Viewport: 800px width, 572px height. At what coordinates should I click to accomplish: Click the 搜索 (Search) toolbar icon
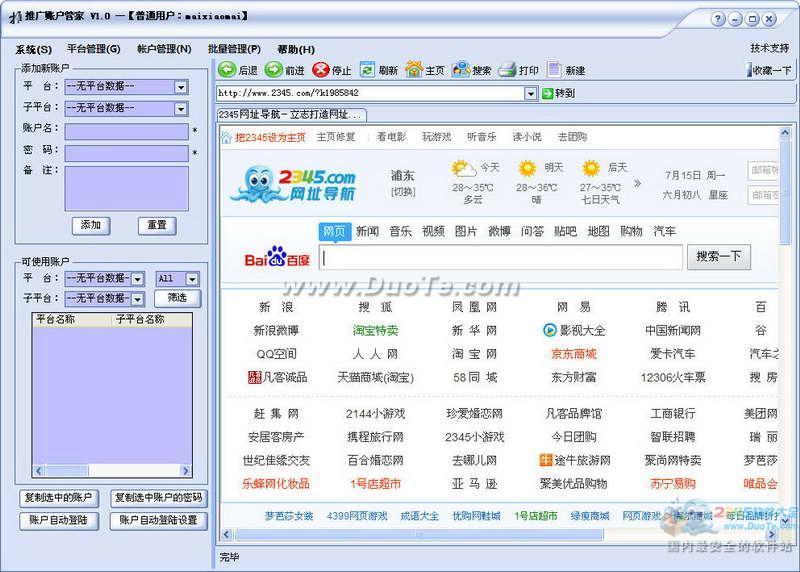point(461,70)
